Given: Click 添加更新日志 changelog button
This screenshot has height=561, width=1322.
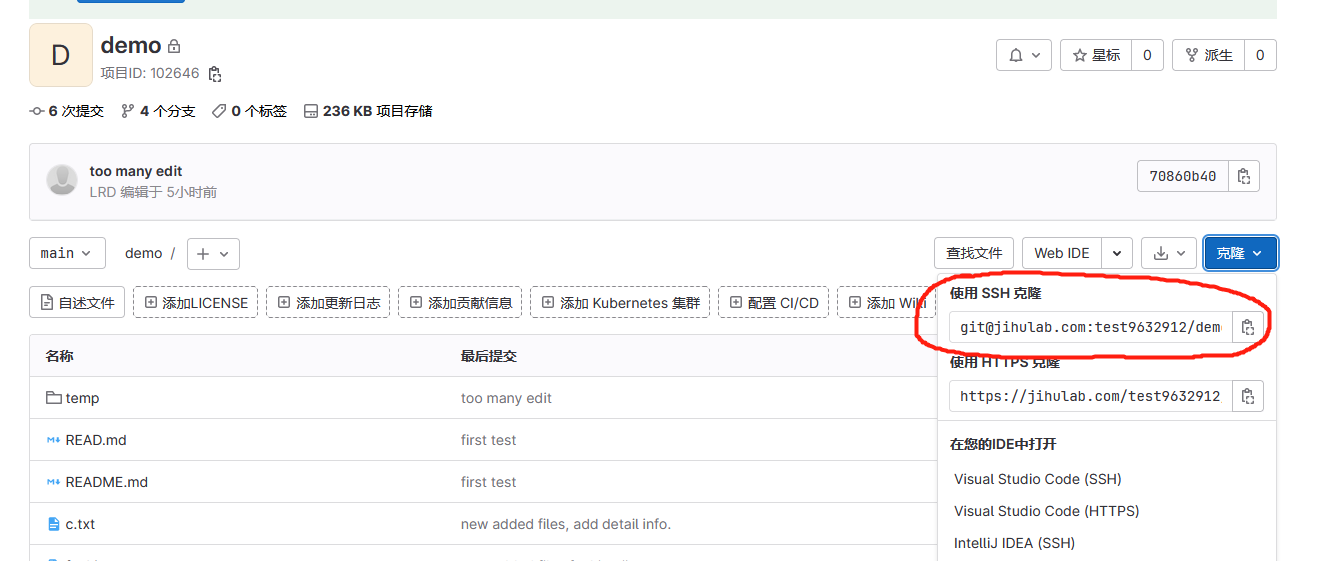Looking at the screenshot, I should 328,302.
